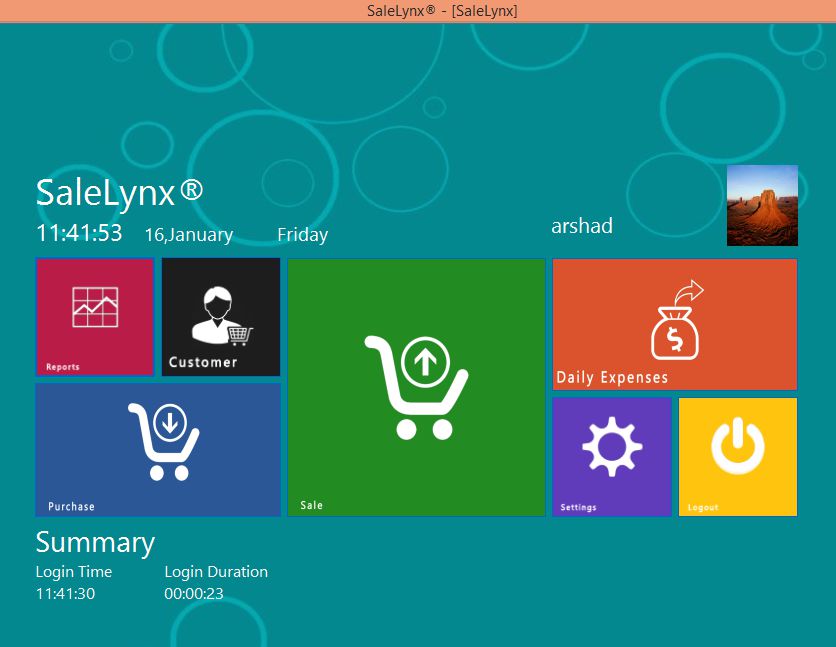Click the SaleLynx® heading

click(x=120, y=191)
